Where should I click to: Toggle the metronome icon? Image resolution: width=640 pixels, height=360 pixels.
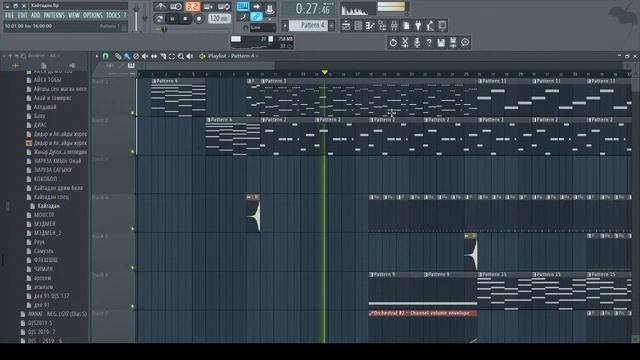(x=160, y=6)
